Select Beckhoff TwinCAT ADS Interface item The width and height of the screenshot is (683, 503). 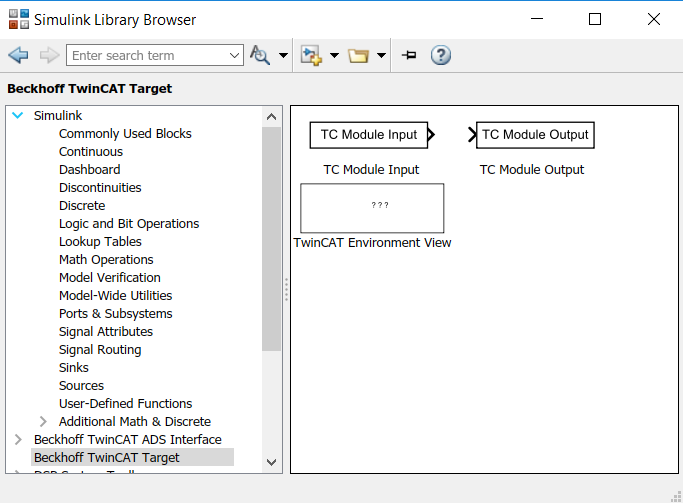coord(128,439)
